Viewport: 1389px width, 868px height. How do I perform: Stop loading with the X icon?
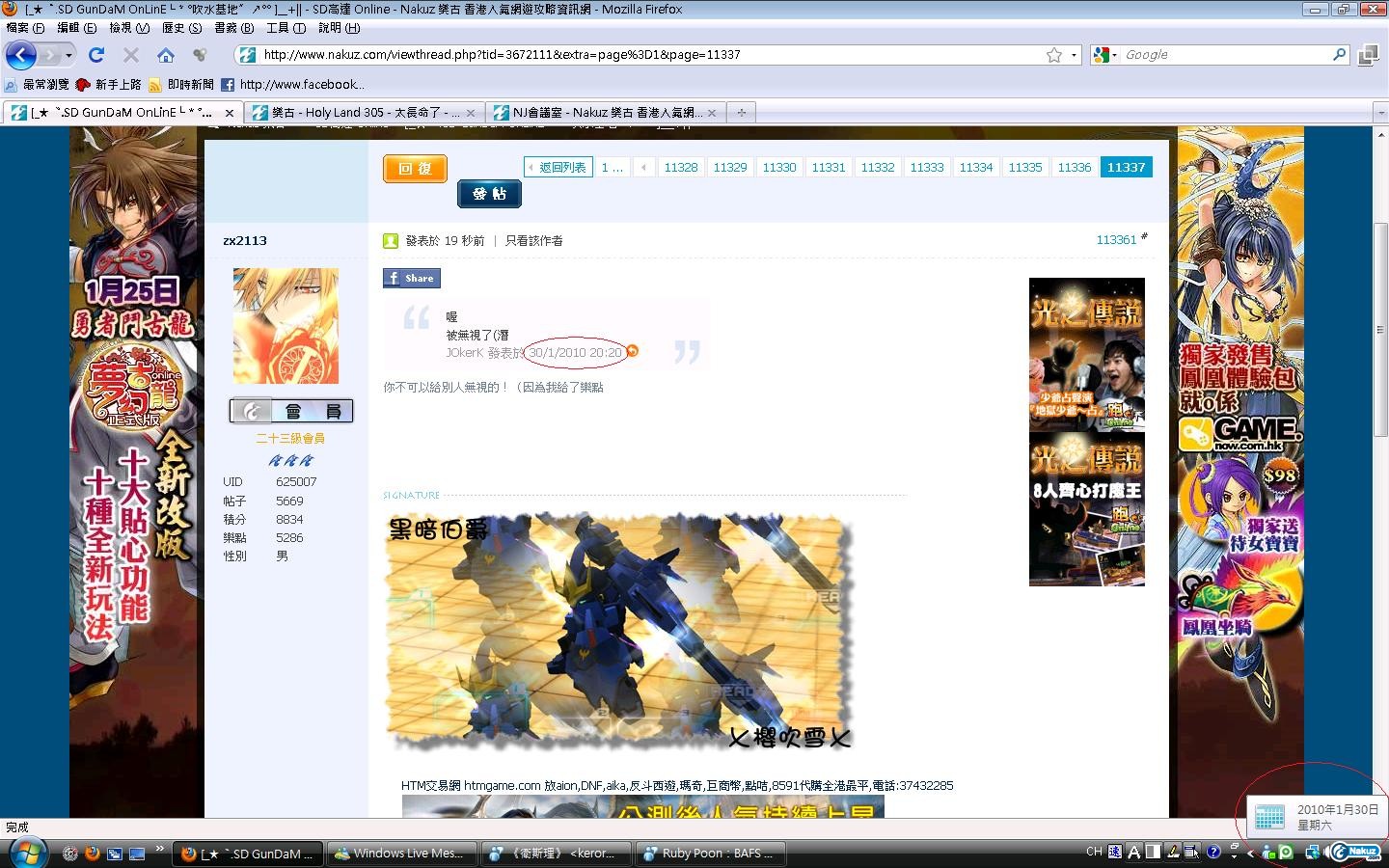(131, 55)
